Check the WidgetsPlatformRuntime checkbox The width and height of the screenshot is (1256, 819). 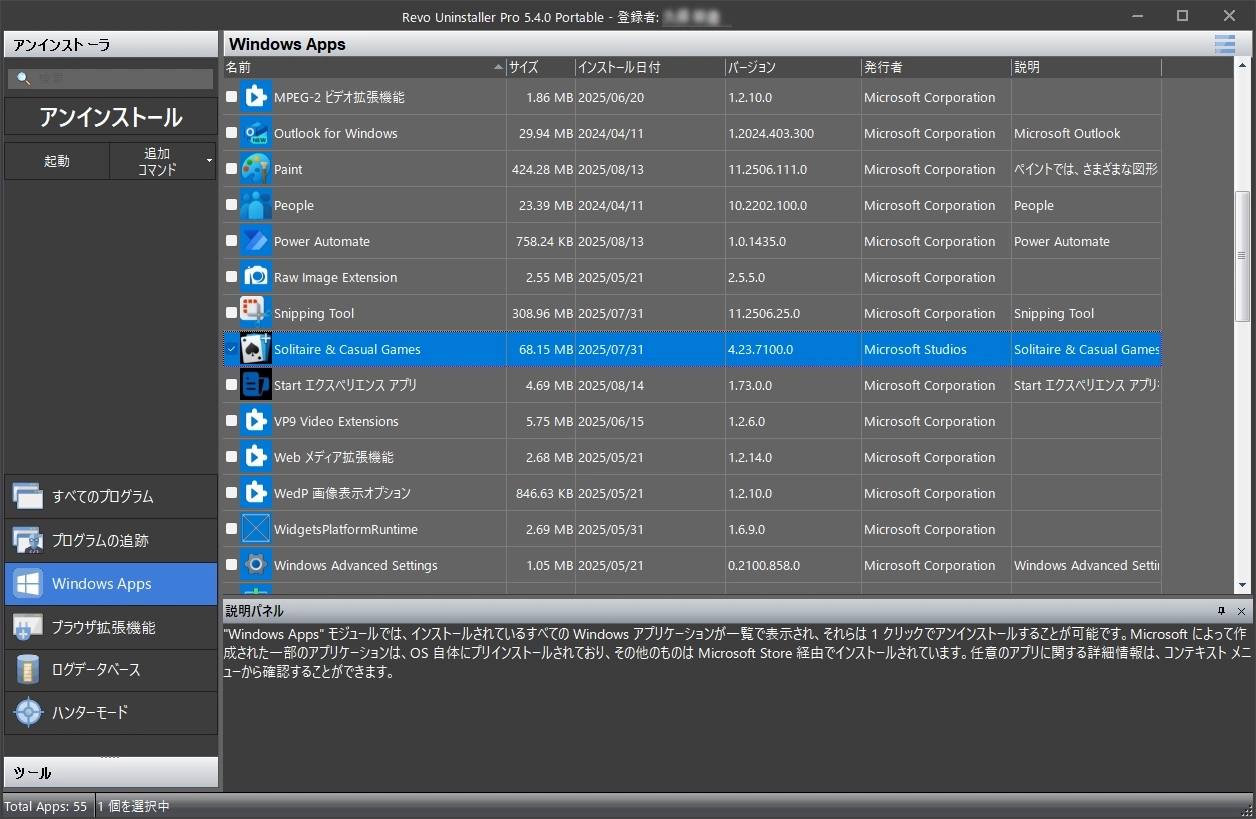pos(232,529)
